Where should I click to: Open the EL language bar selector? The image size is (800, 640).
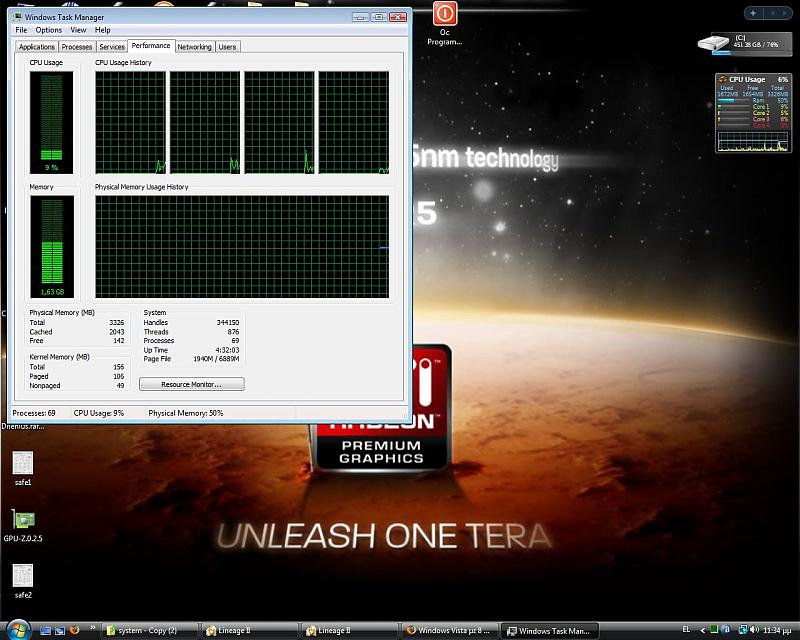coord(686,630)
